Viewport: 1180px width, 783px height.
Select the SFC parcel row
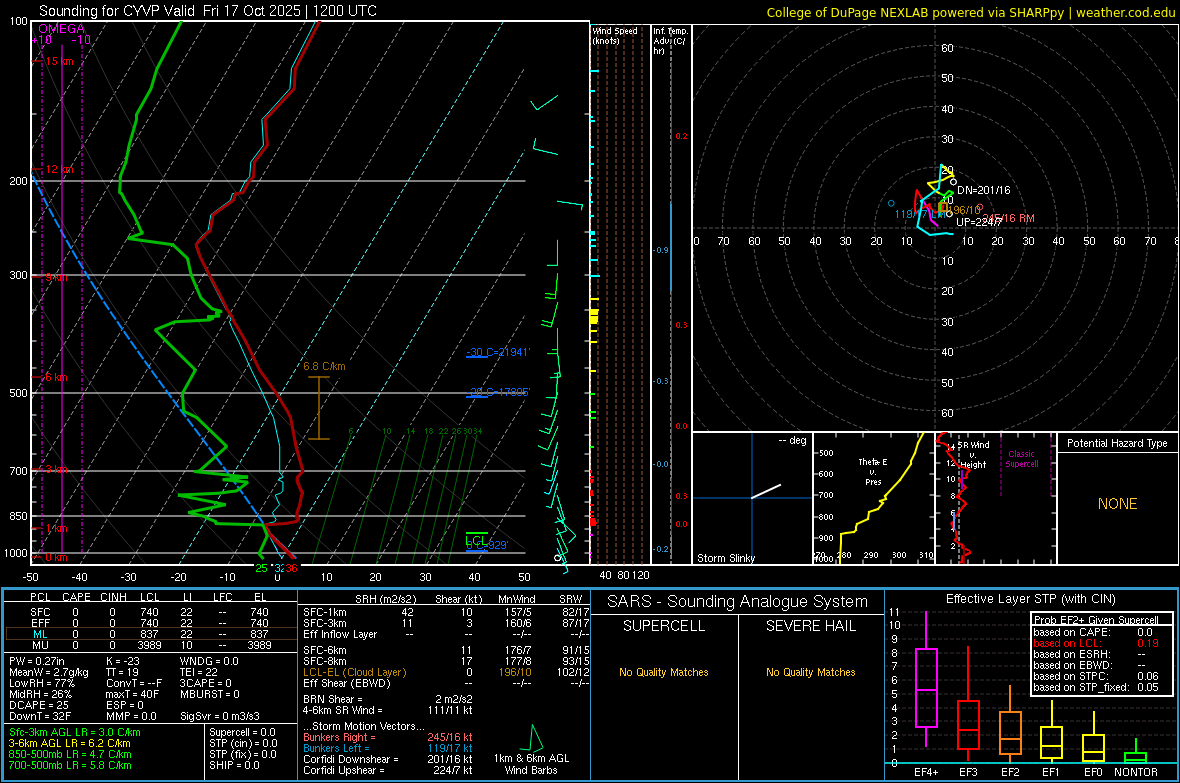pyautogui.click(x=151, y=612)
